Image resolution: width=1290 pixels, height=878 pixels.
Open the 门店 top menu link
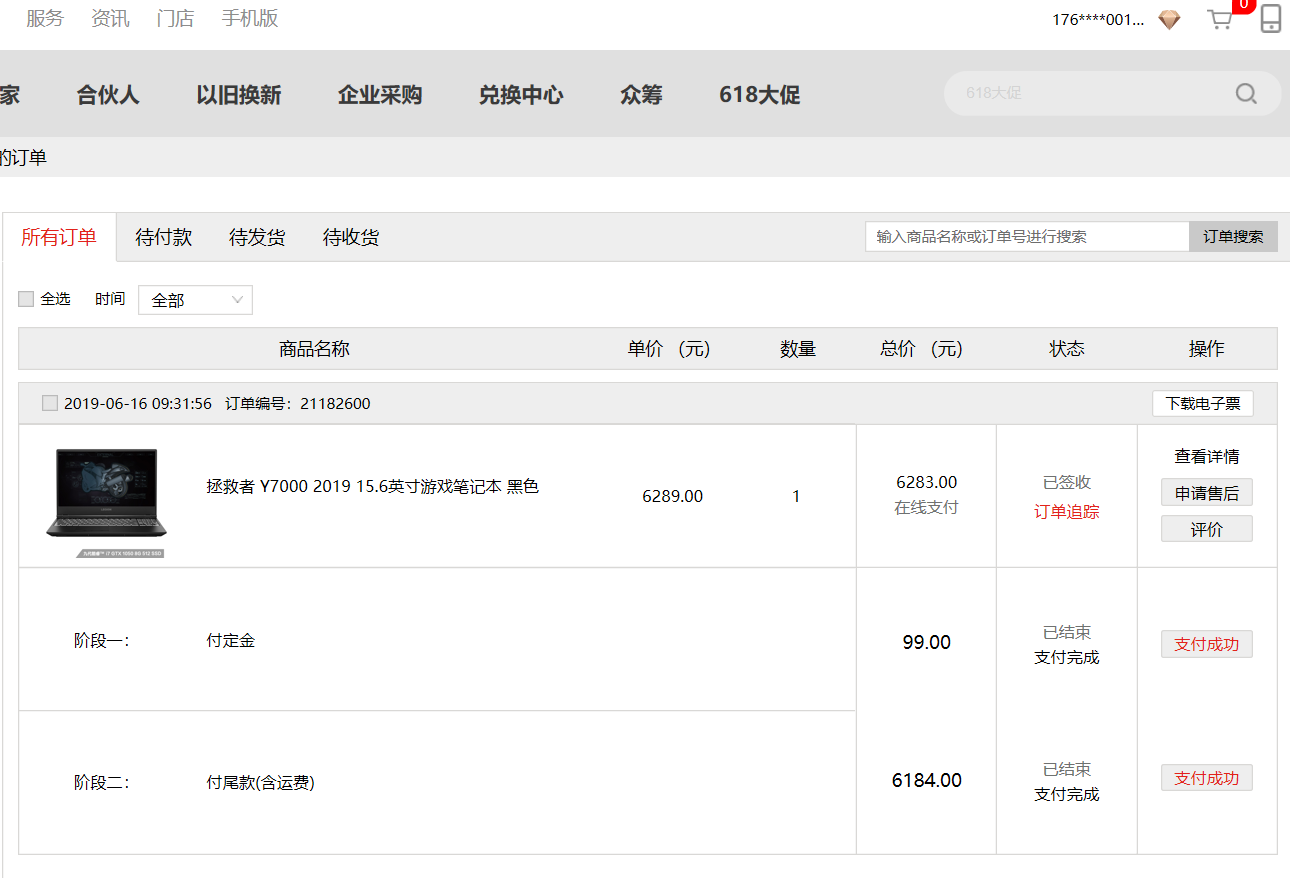pos(176,18)
